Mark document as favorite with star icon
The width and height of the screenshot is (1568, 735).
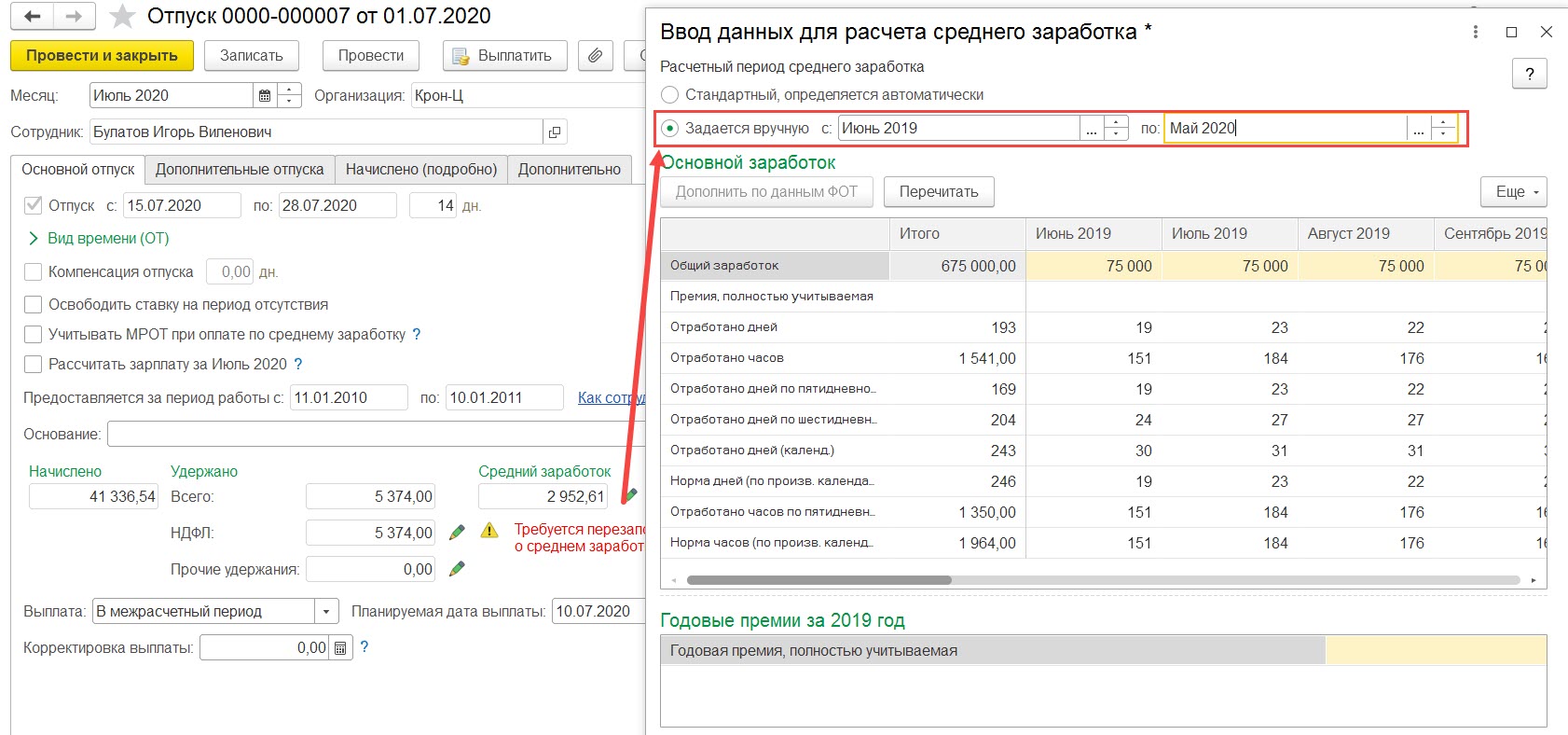[122, 17]
